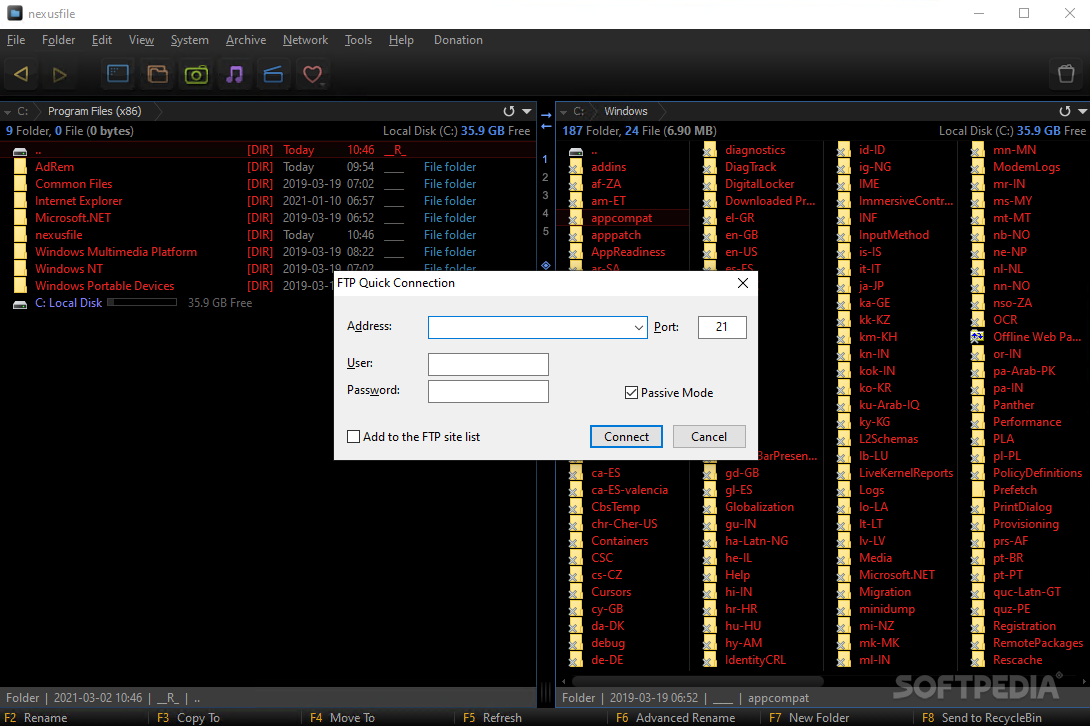
Task: Select the appcompat folder in right panel
Action: 622,218
